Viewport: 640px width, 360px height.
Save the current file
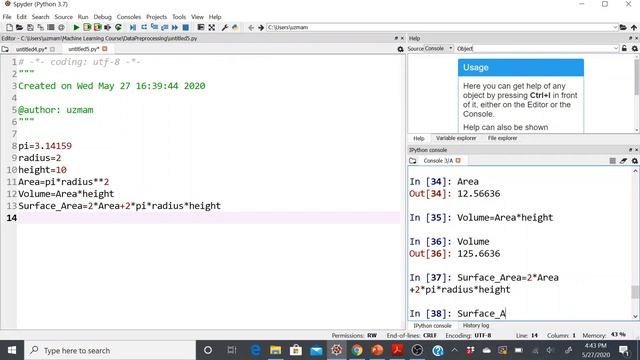pyautogui.click(x=30, y=27)
